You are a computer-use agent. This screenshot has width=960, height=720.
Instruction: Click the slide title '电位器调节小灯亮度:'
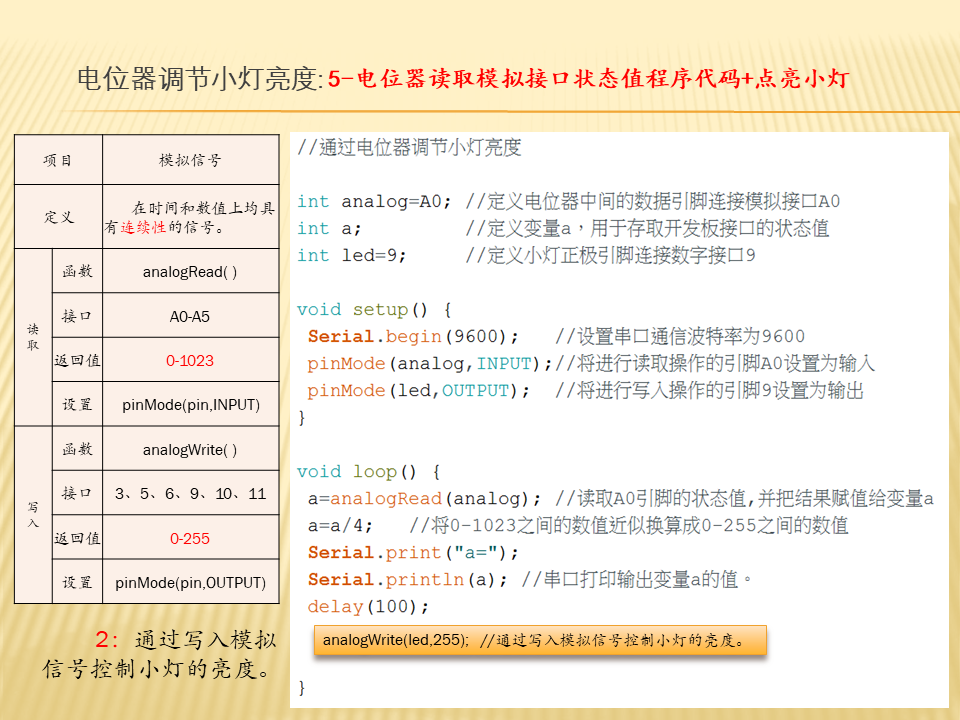[200, 79]
